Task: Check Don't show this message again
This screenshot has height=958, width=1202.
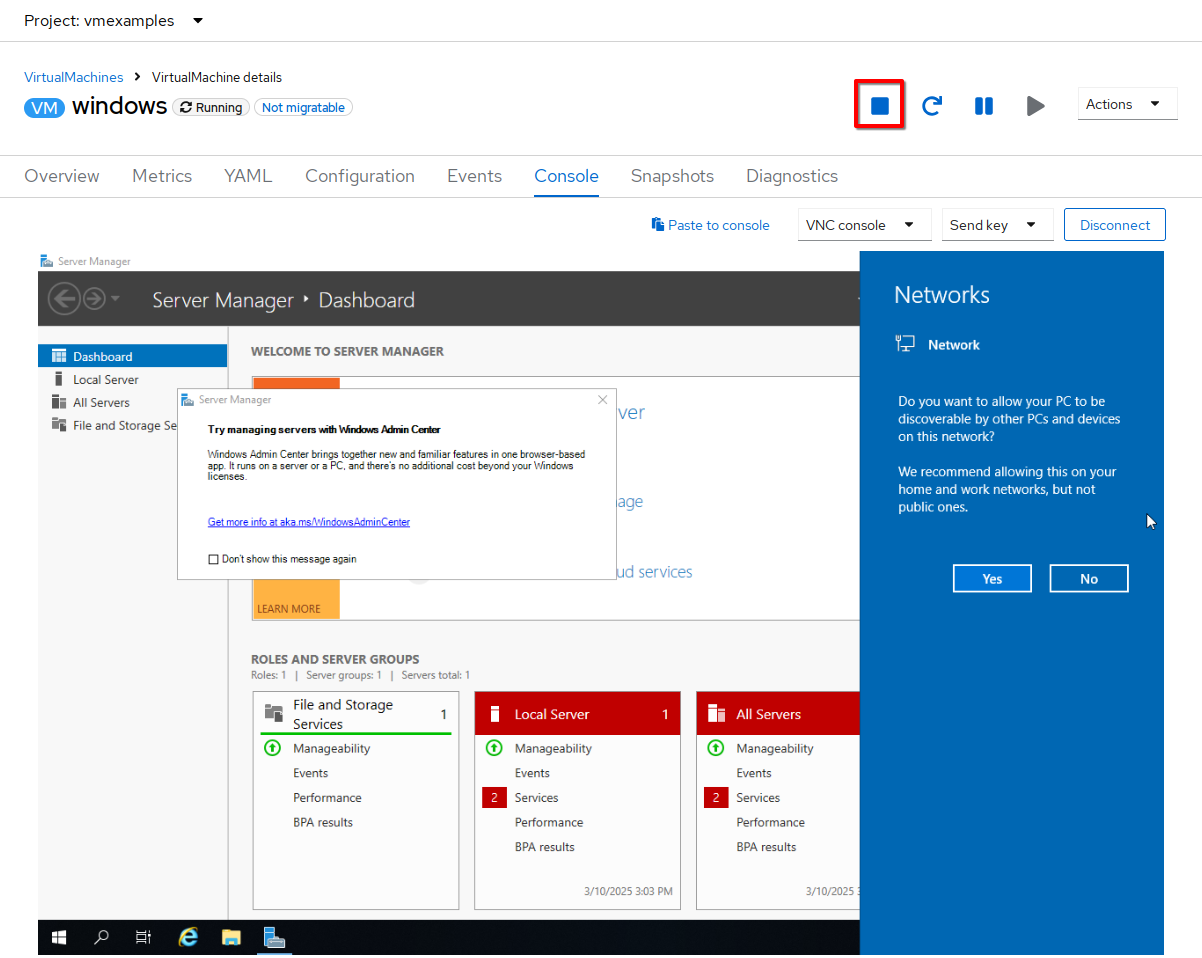Action: pos(213,559)
